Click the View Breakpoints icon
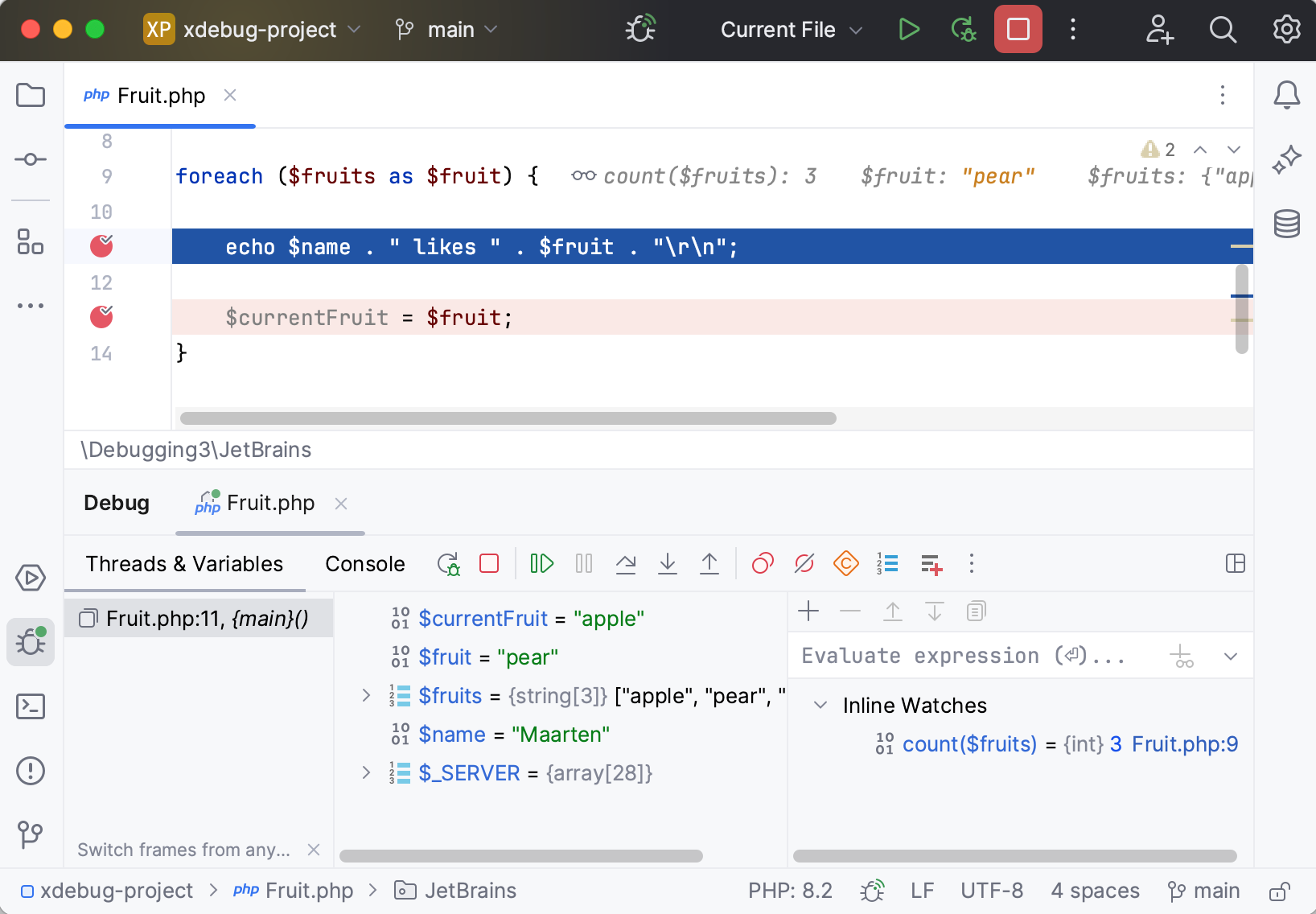This screenshot has width=1316, height=914. click(762, 563)
